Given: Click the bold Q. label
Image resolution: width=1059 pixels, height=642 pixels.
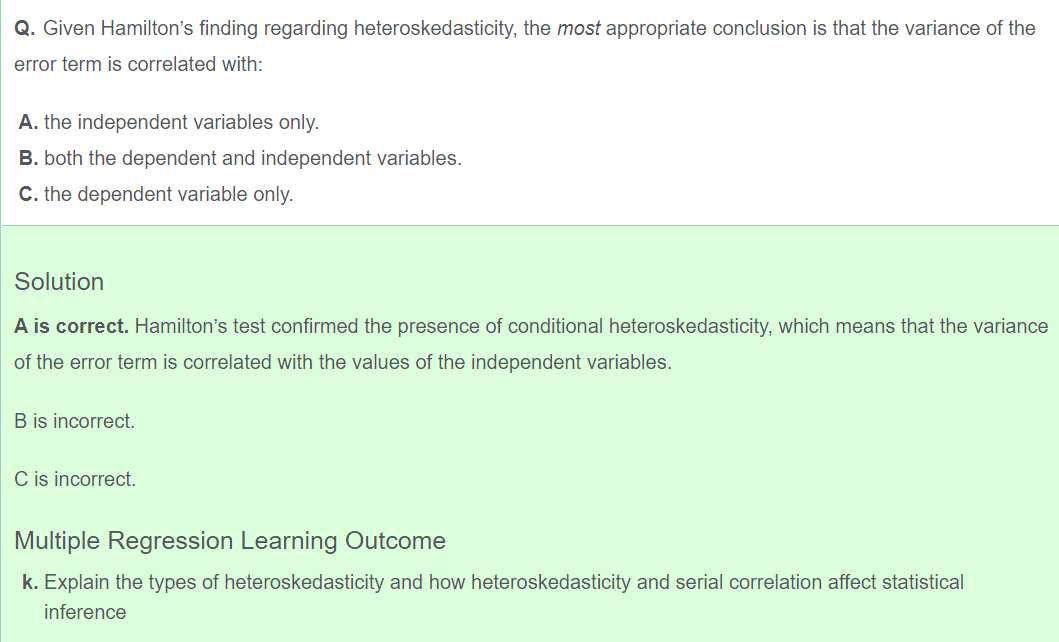Looking at the screenshot, I should pos(25,28).
